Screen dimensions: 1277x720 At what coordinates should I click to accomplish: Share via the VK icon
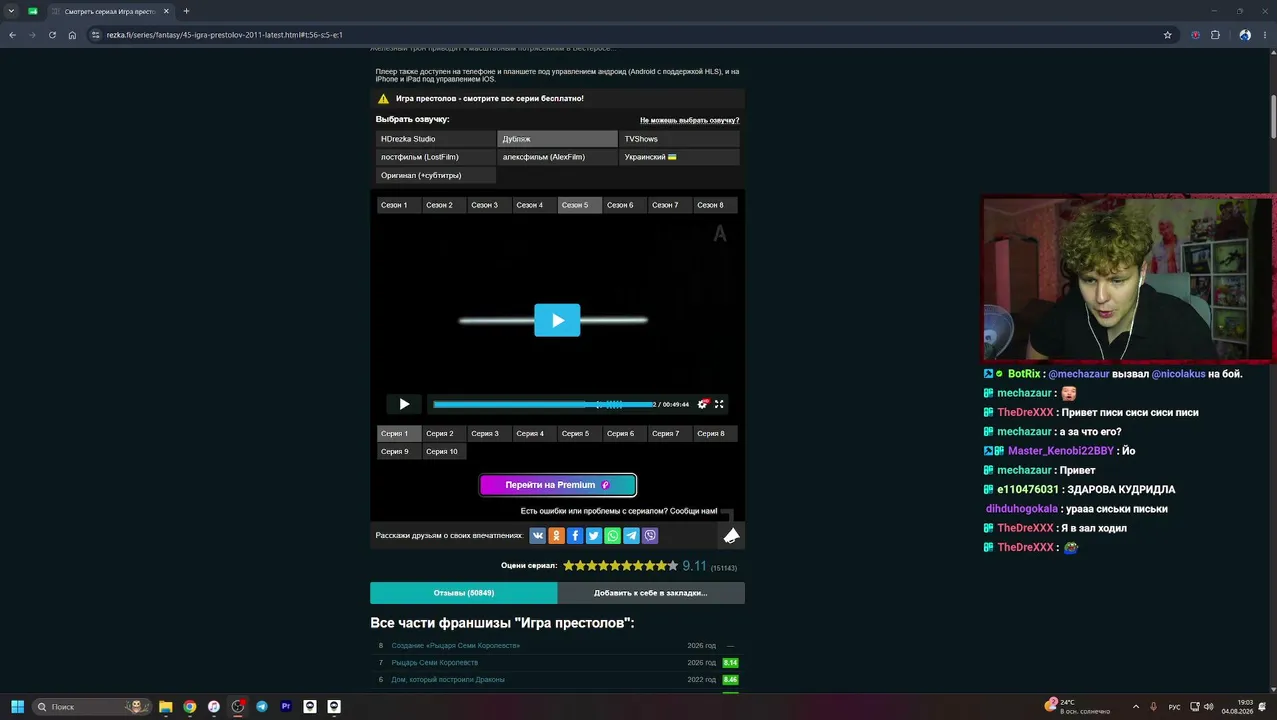coord(538,536)
